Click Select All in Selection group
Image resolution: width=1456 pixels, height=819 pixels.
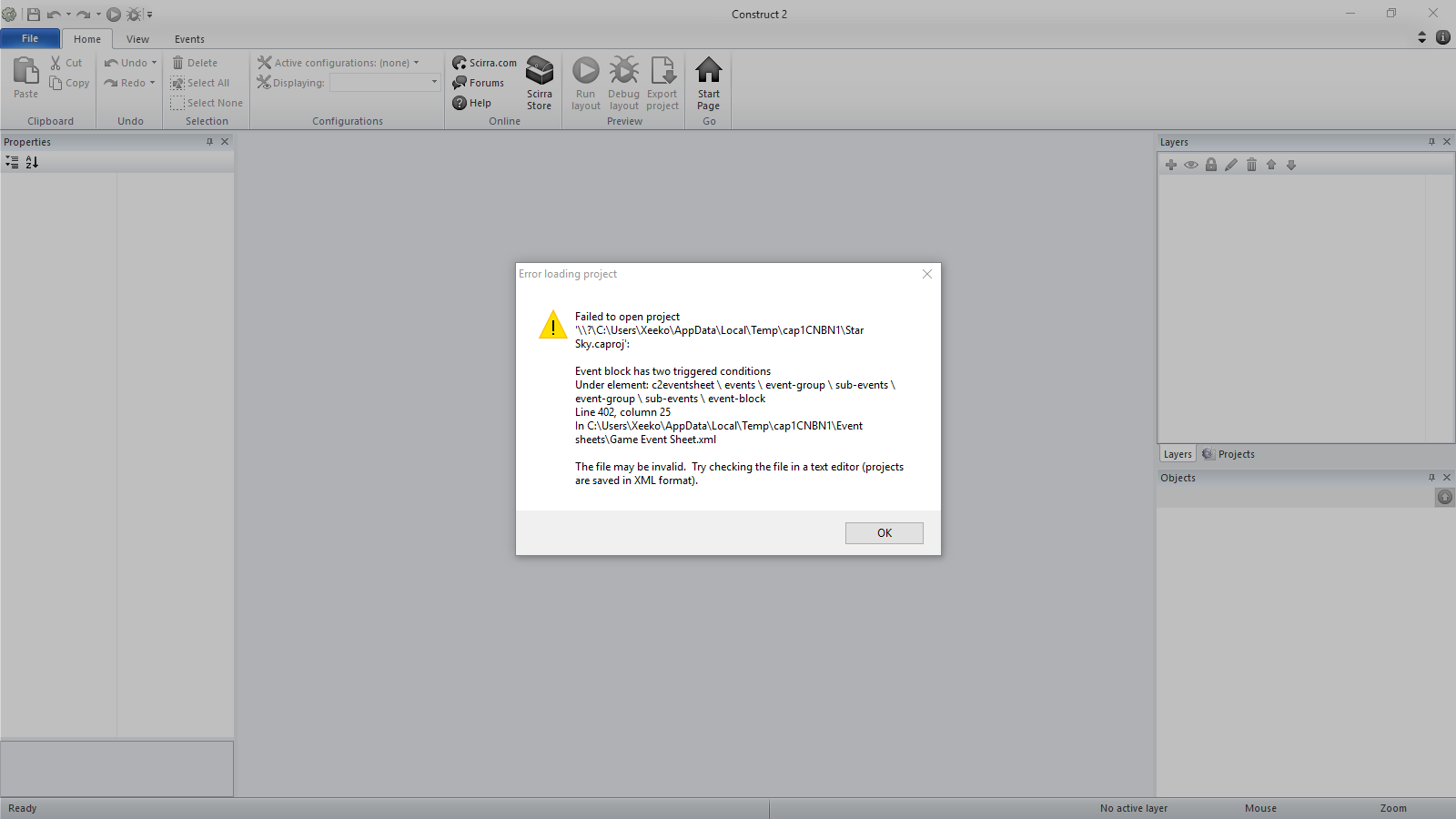pyautogui.click(x=200, y=83)
